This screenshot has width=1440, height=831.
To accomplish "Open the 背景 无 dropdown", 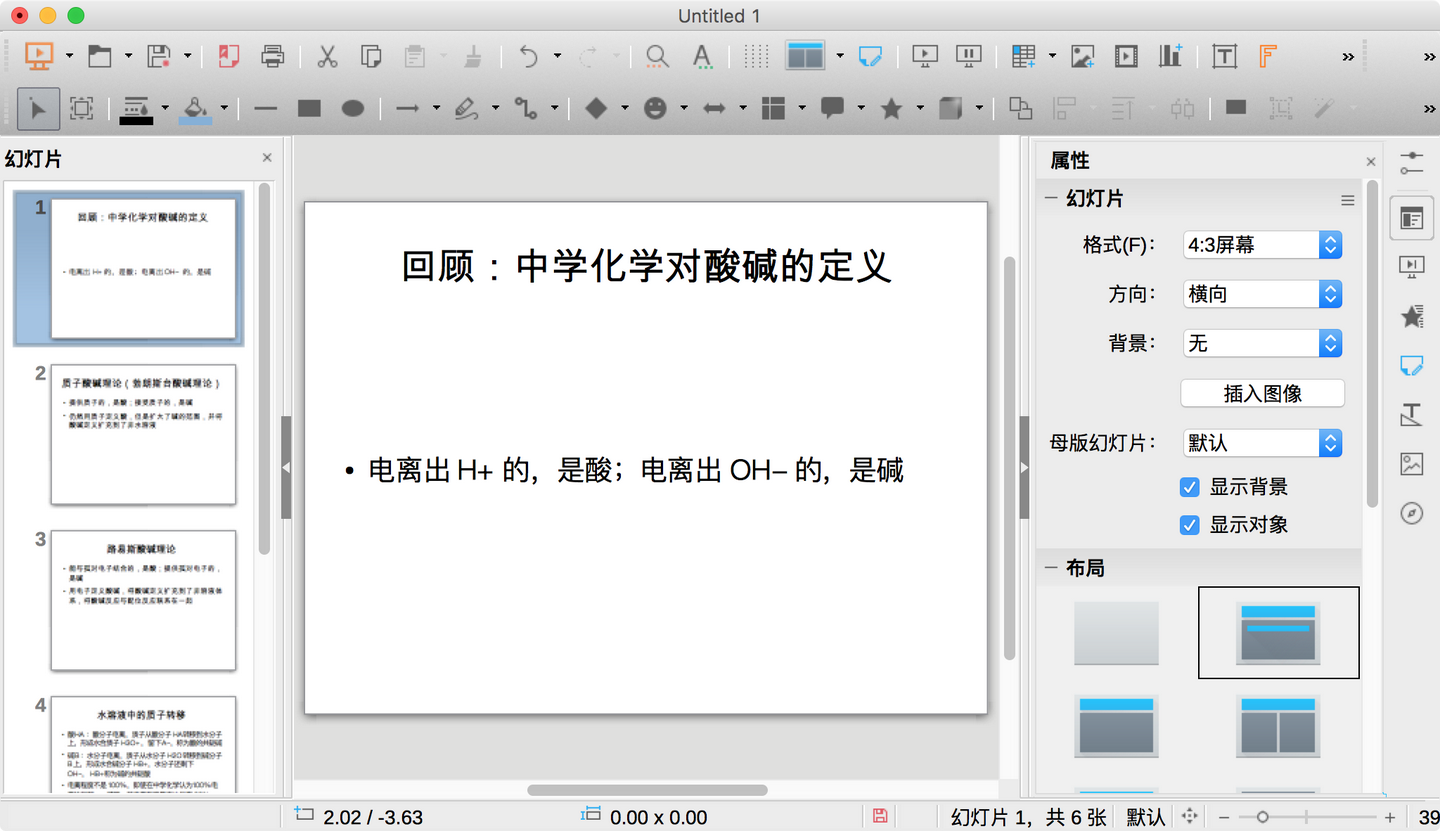I will coord(1262,343).
